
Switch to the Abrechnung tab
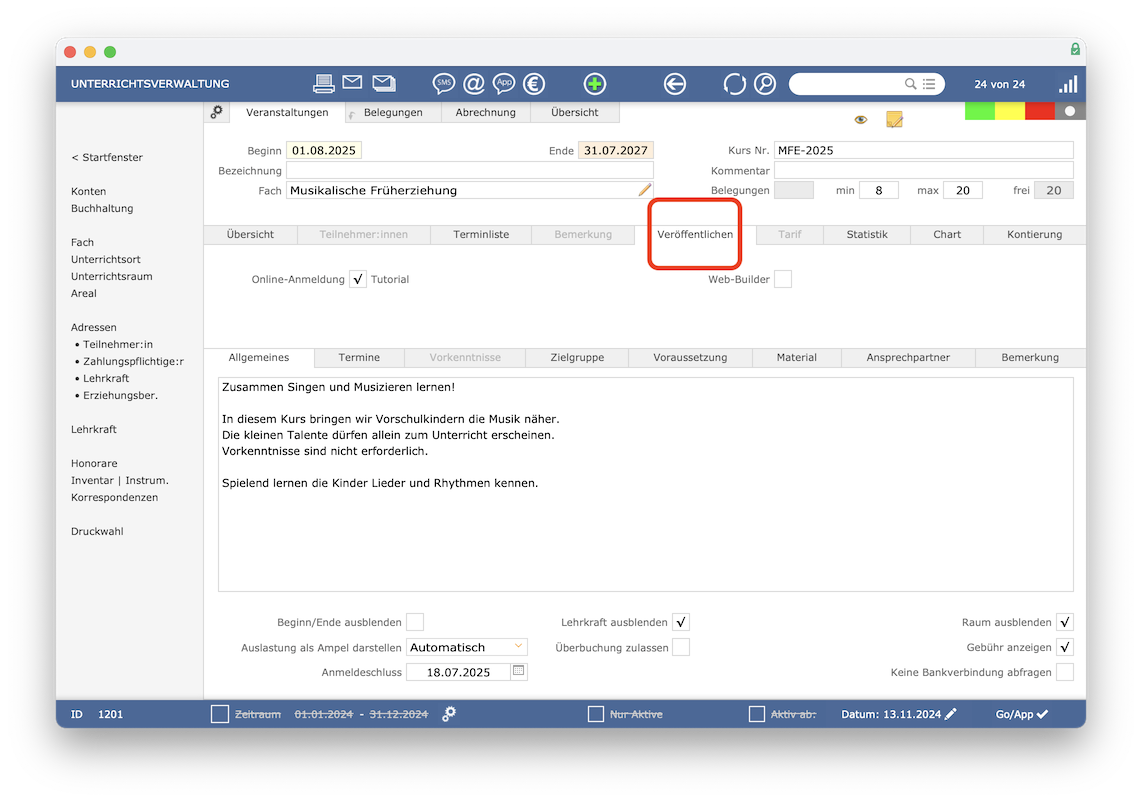point(486,112)
